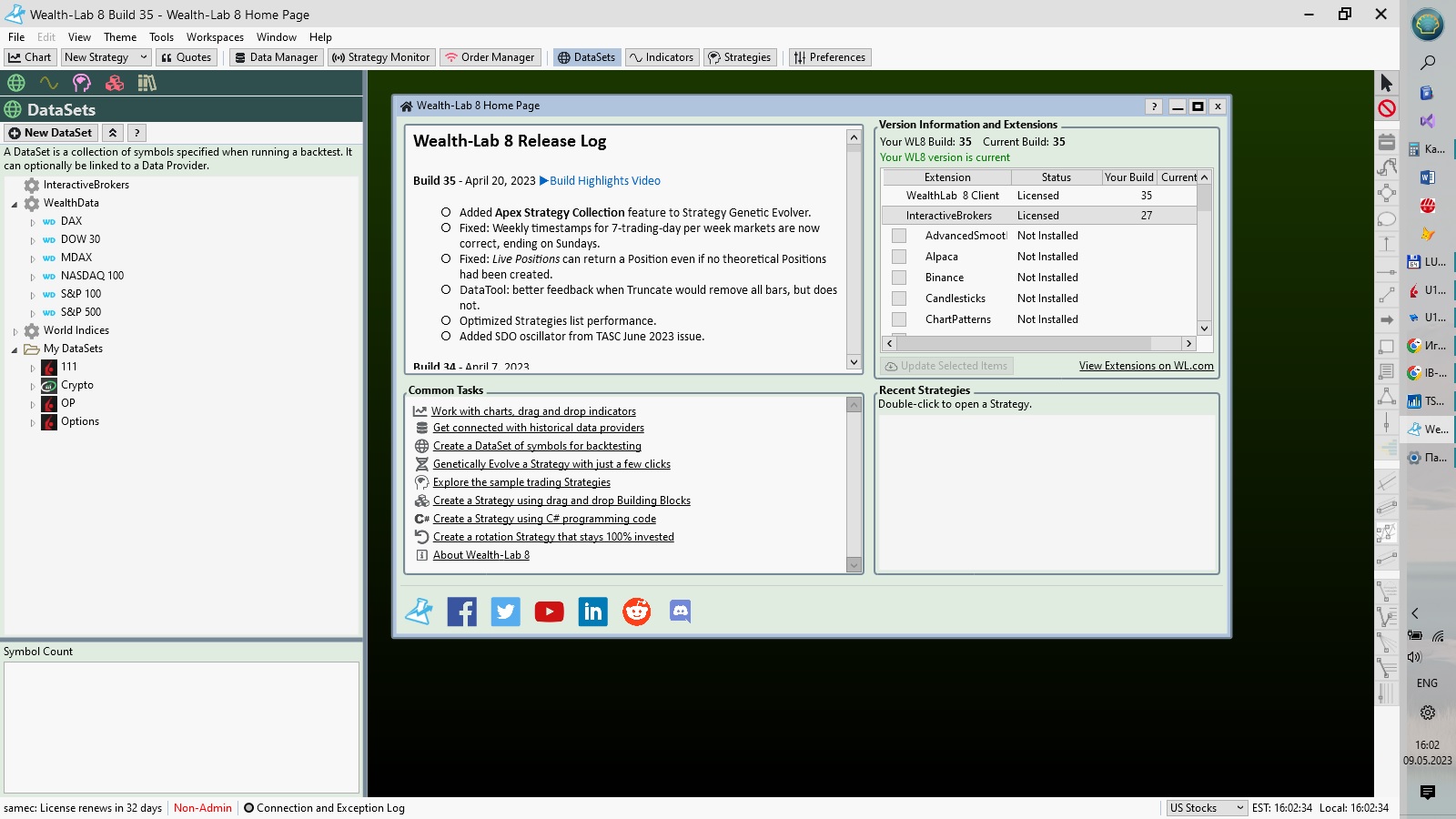The width and height of the screenshot is (1456, 819).
Task: Expand the Options dataset node
Action: coord(33,422)
